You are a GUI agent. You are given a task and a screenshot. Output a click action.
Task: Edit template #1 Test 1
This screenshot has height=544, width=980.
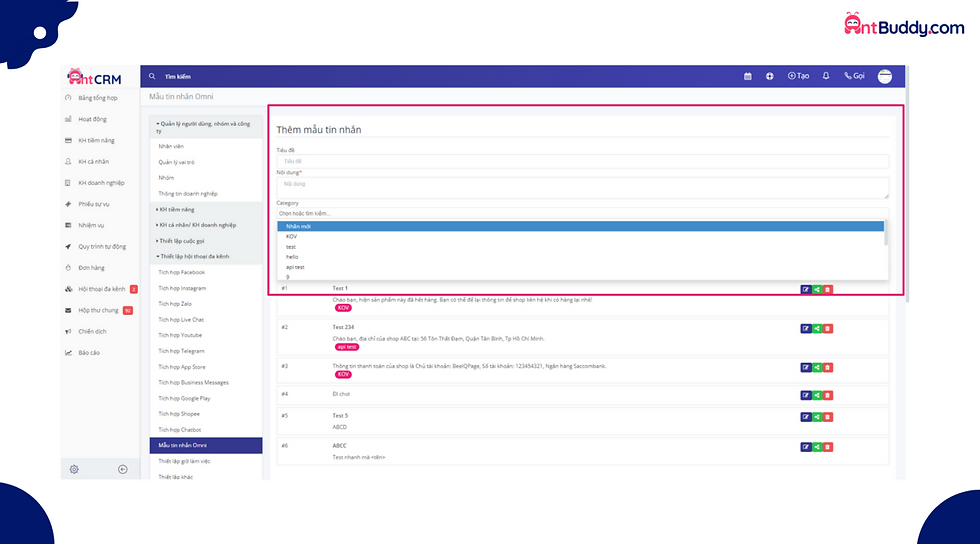point(806,290)
